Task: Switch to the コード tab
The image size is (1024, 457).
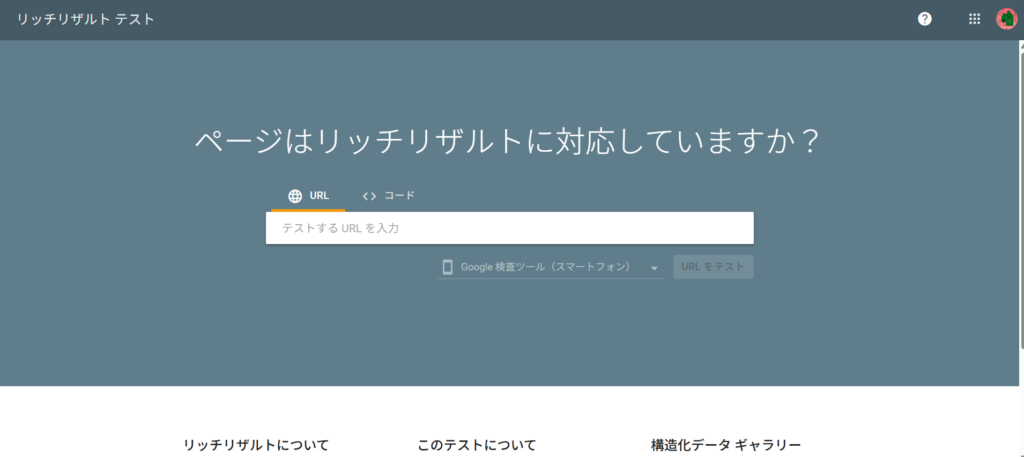Action: [389, 195]
